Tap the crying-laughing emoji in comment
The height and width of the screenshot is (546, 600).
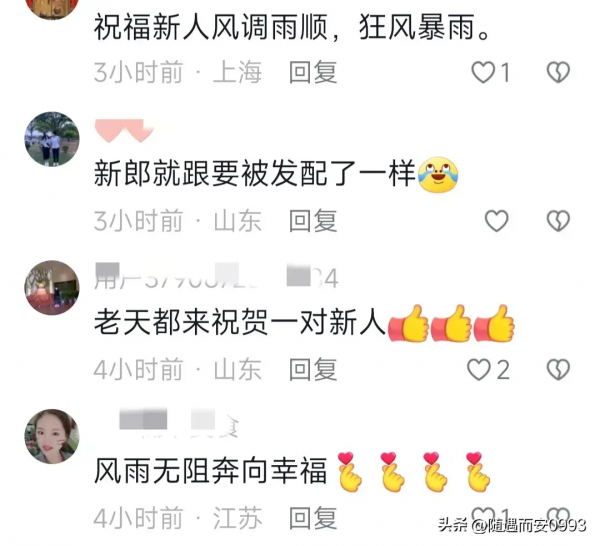point(438,174)
